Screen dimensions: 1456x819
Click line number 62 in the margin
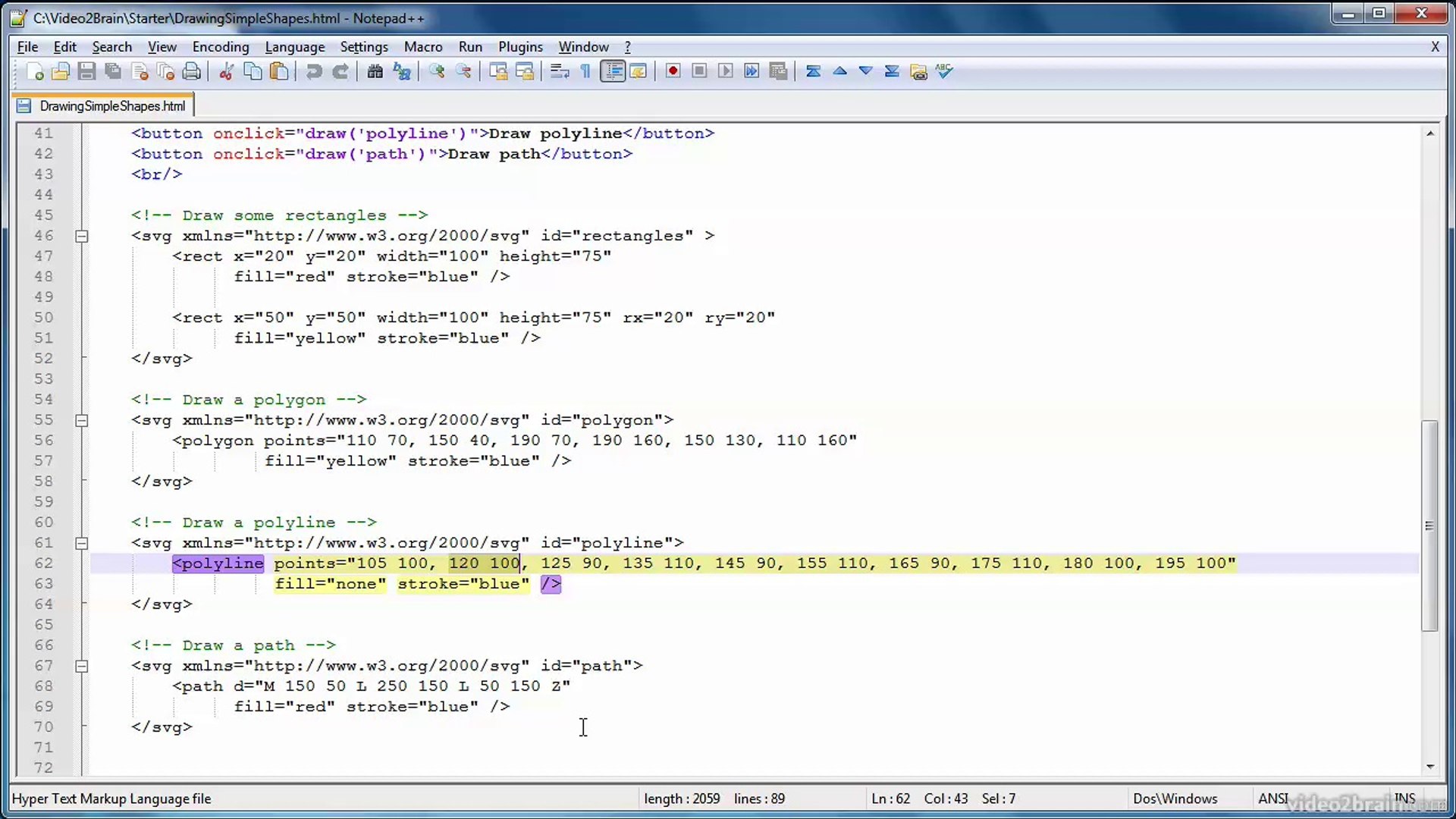point(44,563)
